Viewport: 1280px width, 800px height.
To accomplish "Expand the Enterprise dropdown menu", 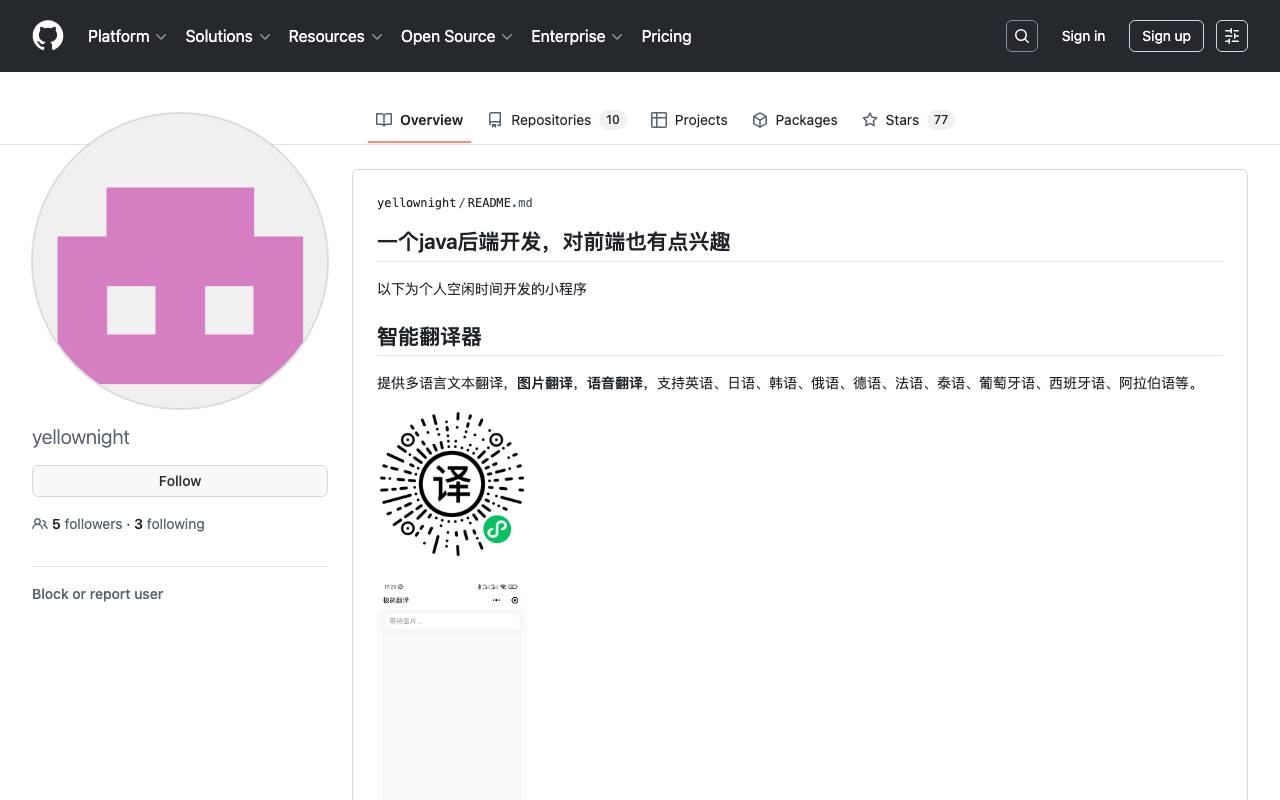I will pos(577,36).
